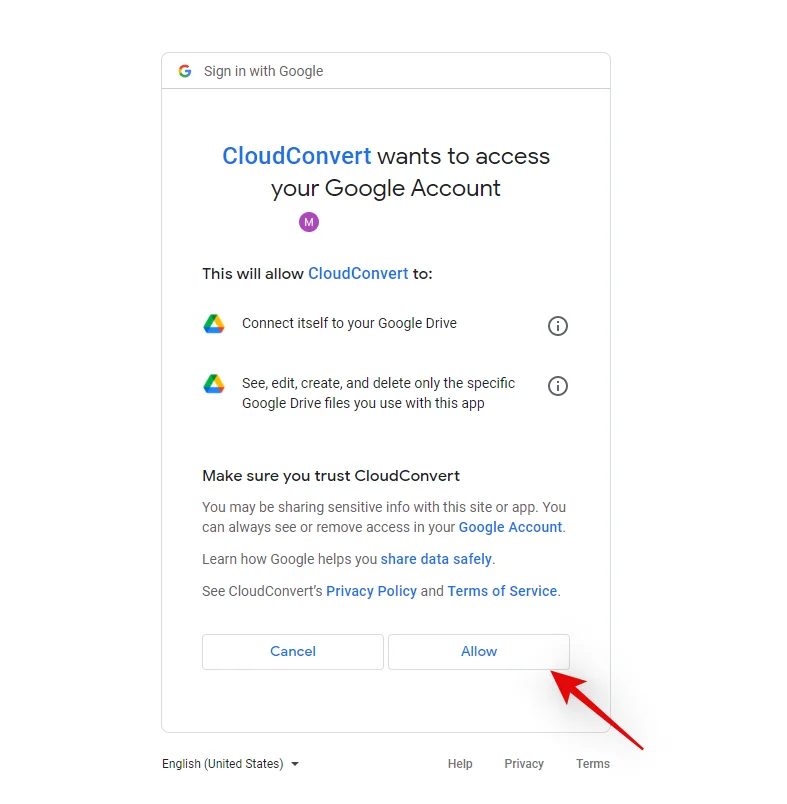
Task: Click the Cancel button
Action: pyautogui.click(x=293, y=652)
